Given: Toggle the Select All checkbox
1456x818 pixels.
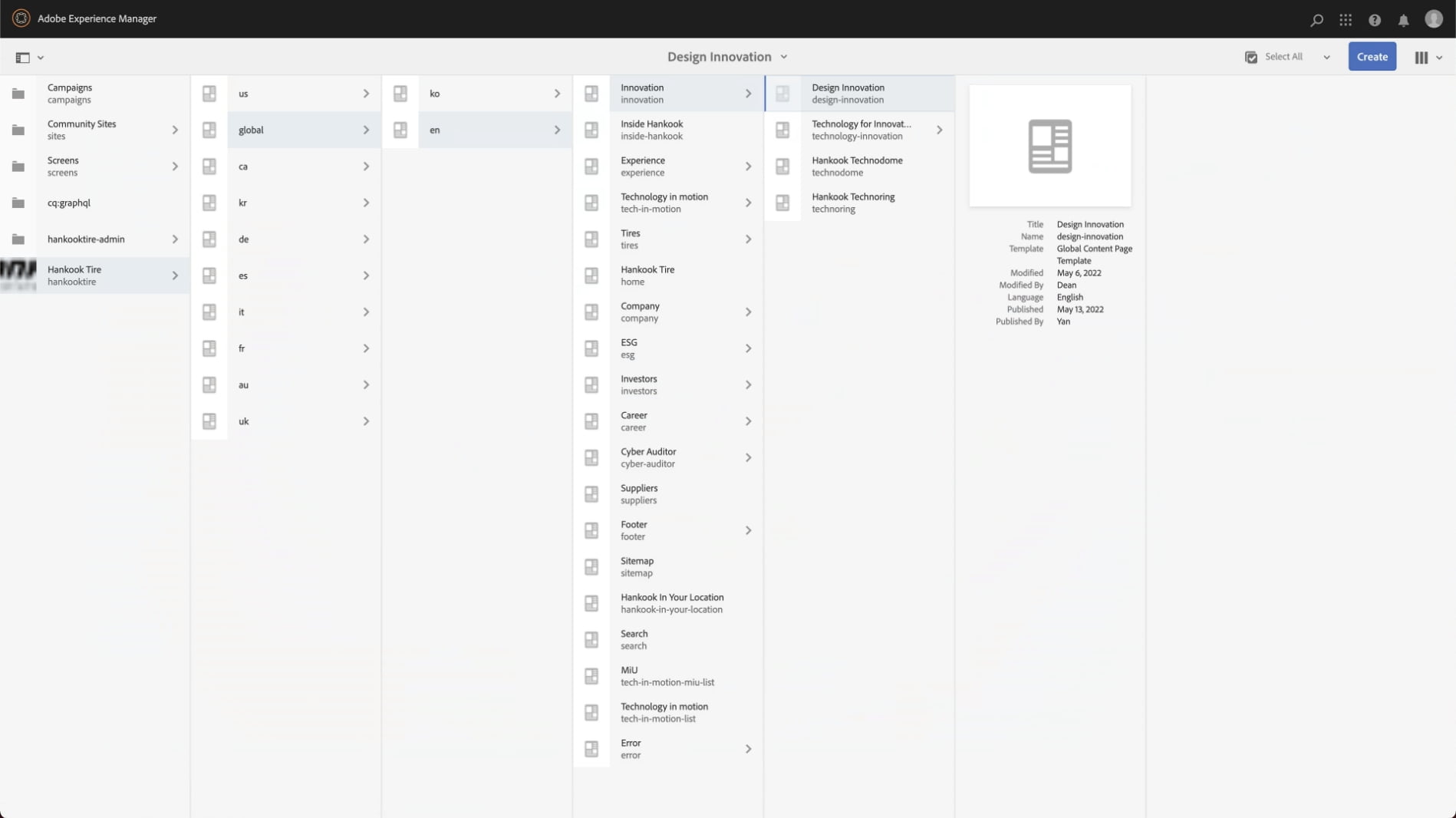Looking at the screenshot, I should coord(1251,58).
